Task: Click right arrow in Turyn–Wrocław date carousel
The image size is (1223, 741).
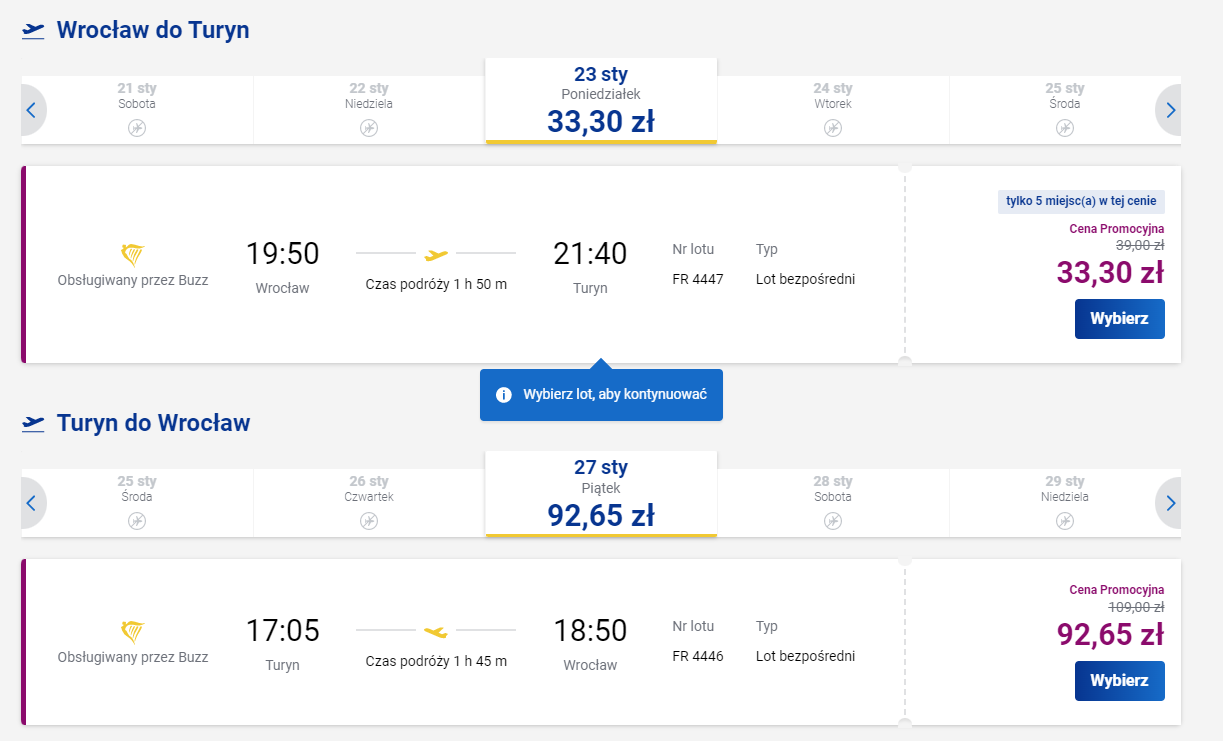Action: tap(1170, 503)
